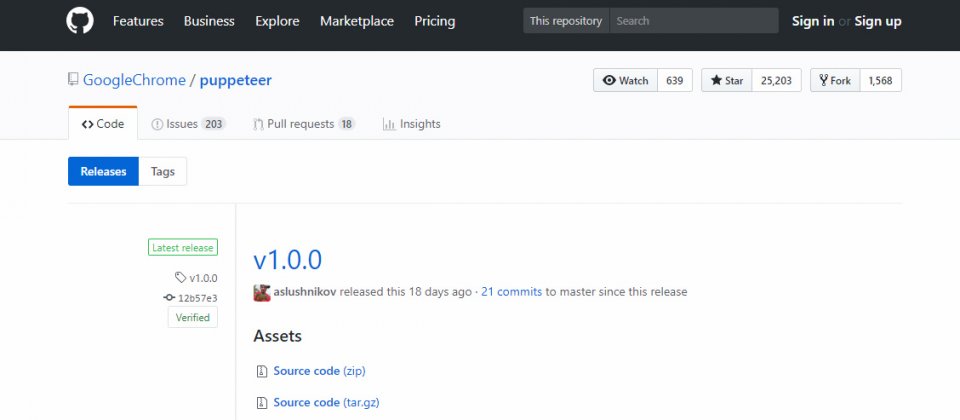This screenshot has height=420, width=960.
Task: Click the Sign in link
Action: pos(812,21)
